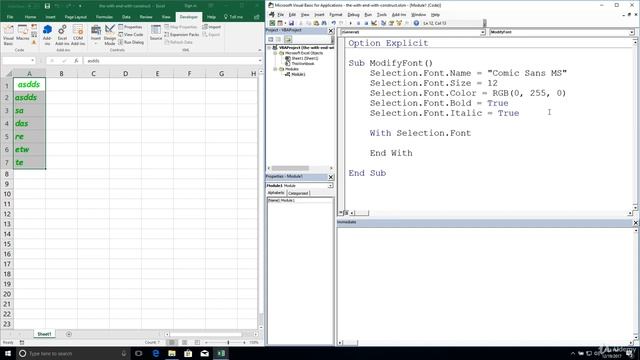Click View Code icon in Project pane
Image resolution: width=640 pixels, height=360 pixels.
(x=271, y=40)
